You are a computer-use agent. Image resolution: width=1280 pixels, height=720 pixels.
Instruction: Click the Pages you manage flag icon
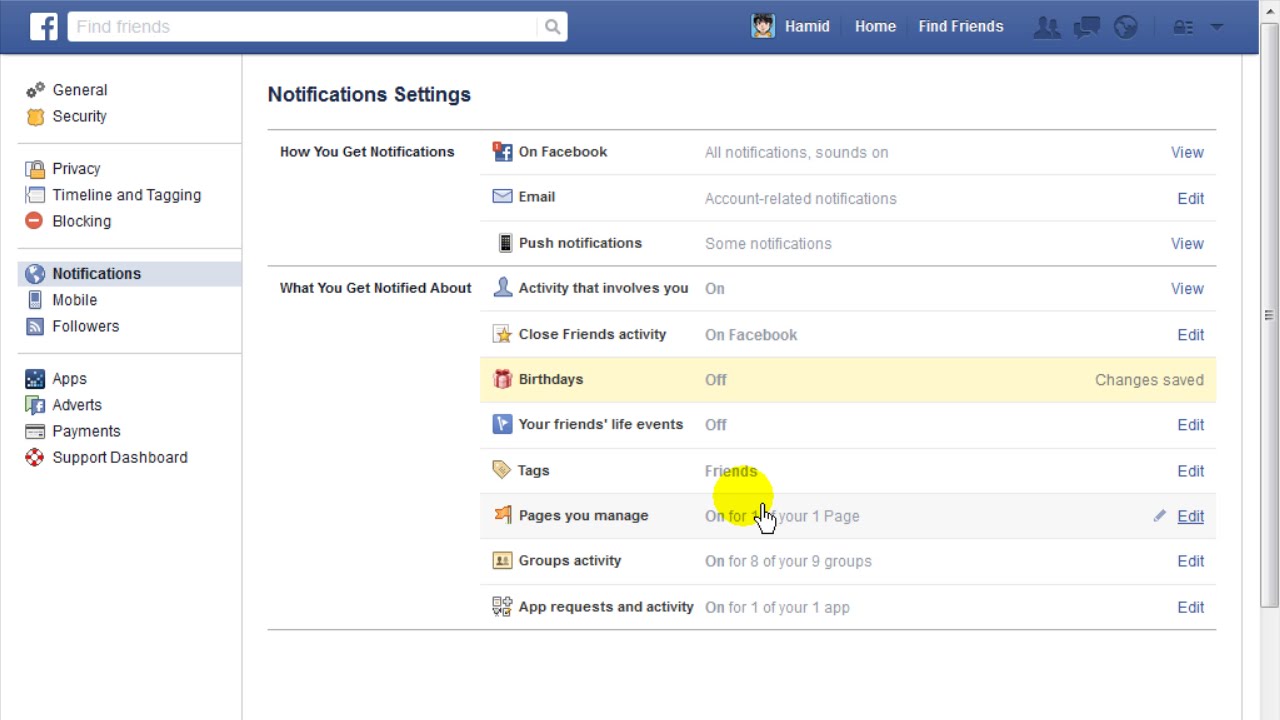point(502,515)
